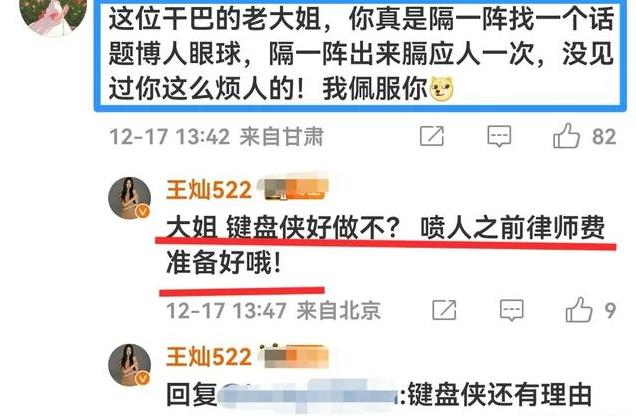The height and width of the screenshot is (416, 636).
Task: Tap comment icon on the 13:47 reply
Action: 511,310
